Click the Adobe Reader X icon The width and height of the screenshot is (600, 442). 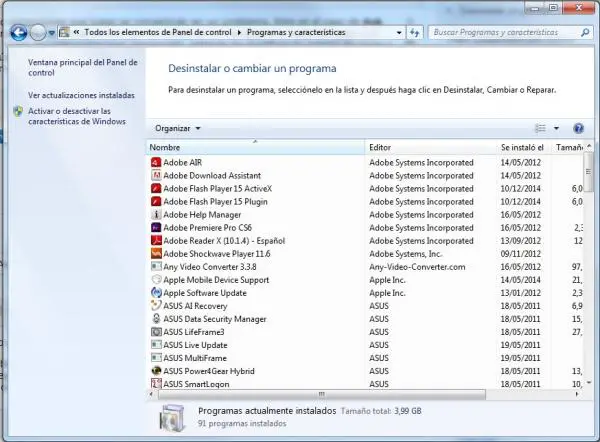[x=156, y=240]
